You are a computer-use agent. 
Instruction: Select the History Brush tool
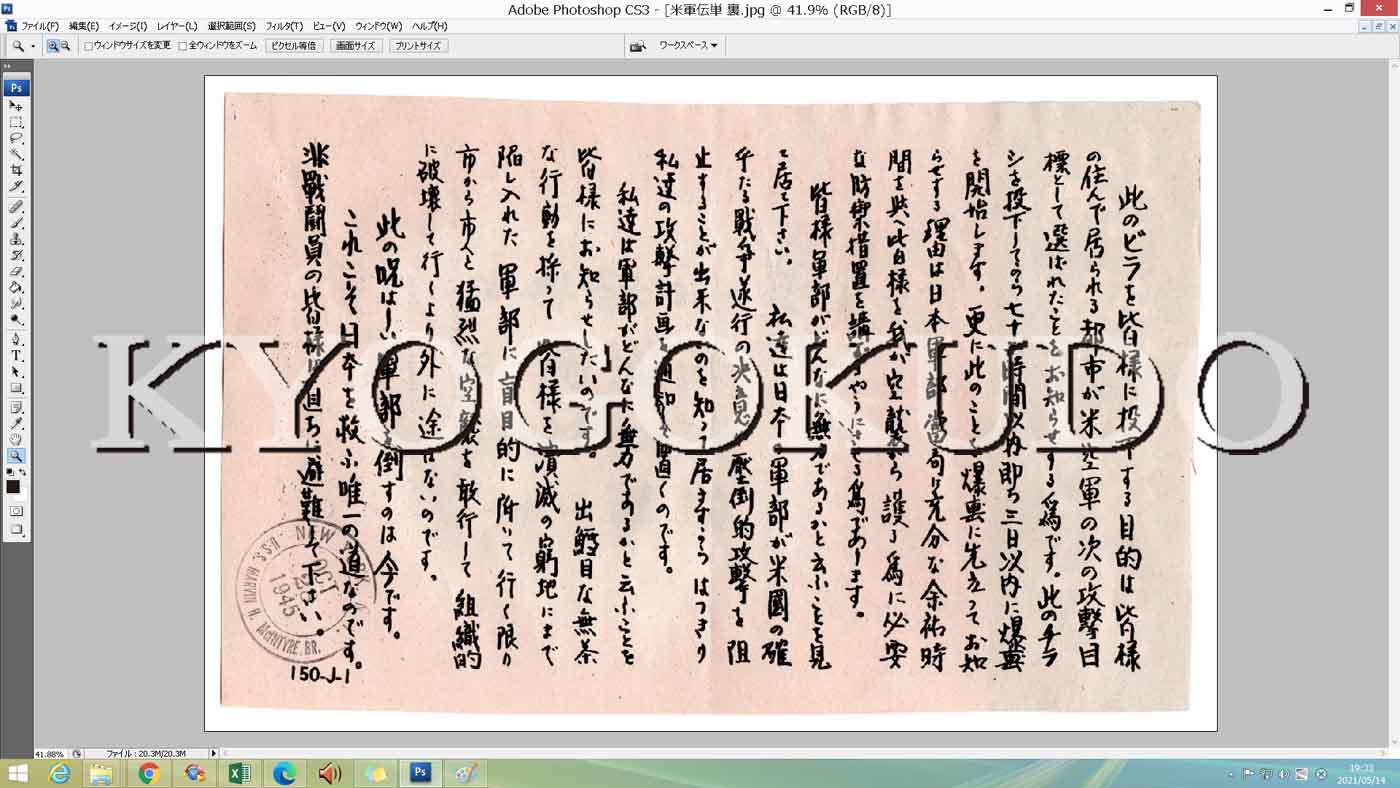[x=16, y=255]
